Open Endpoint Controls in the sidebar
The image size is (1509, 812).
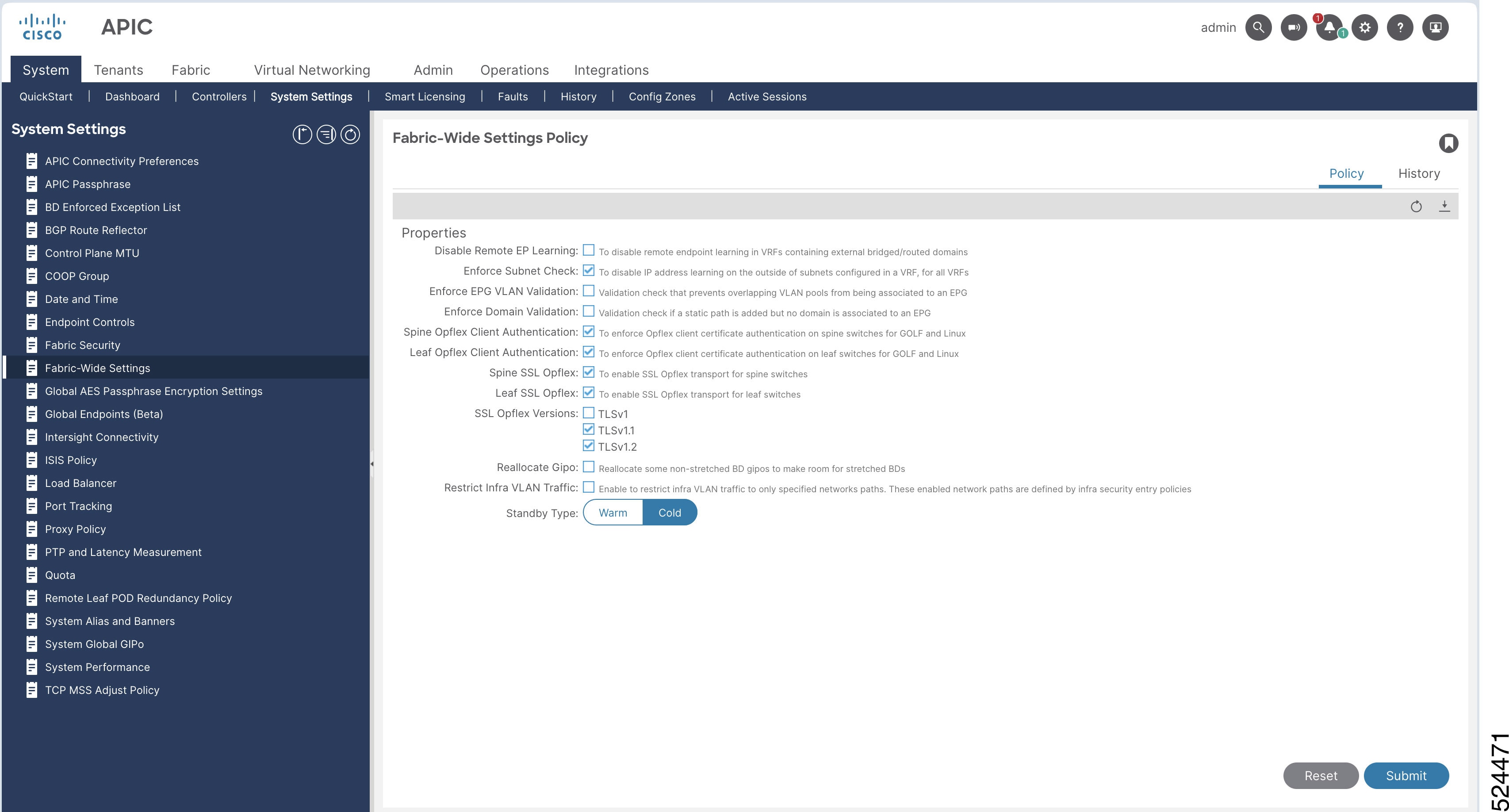(90, 322)
